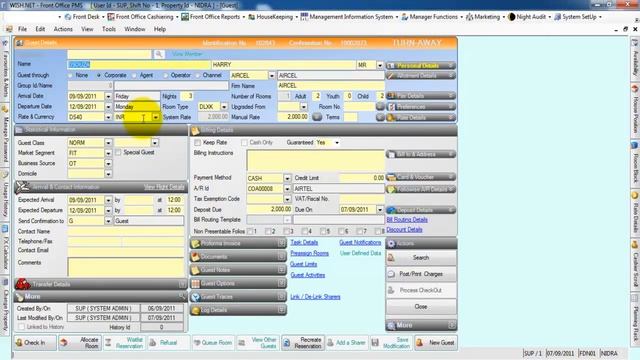The image size is (640, 360).
Task: Open the Guest Limits link
Action: click(303, 264)
